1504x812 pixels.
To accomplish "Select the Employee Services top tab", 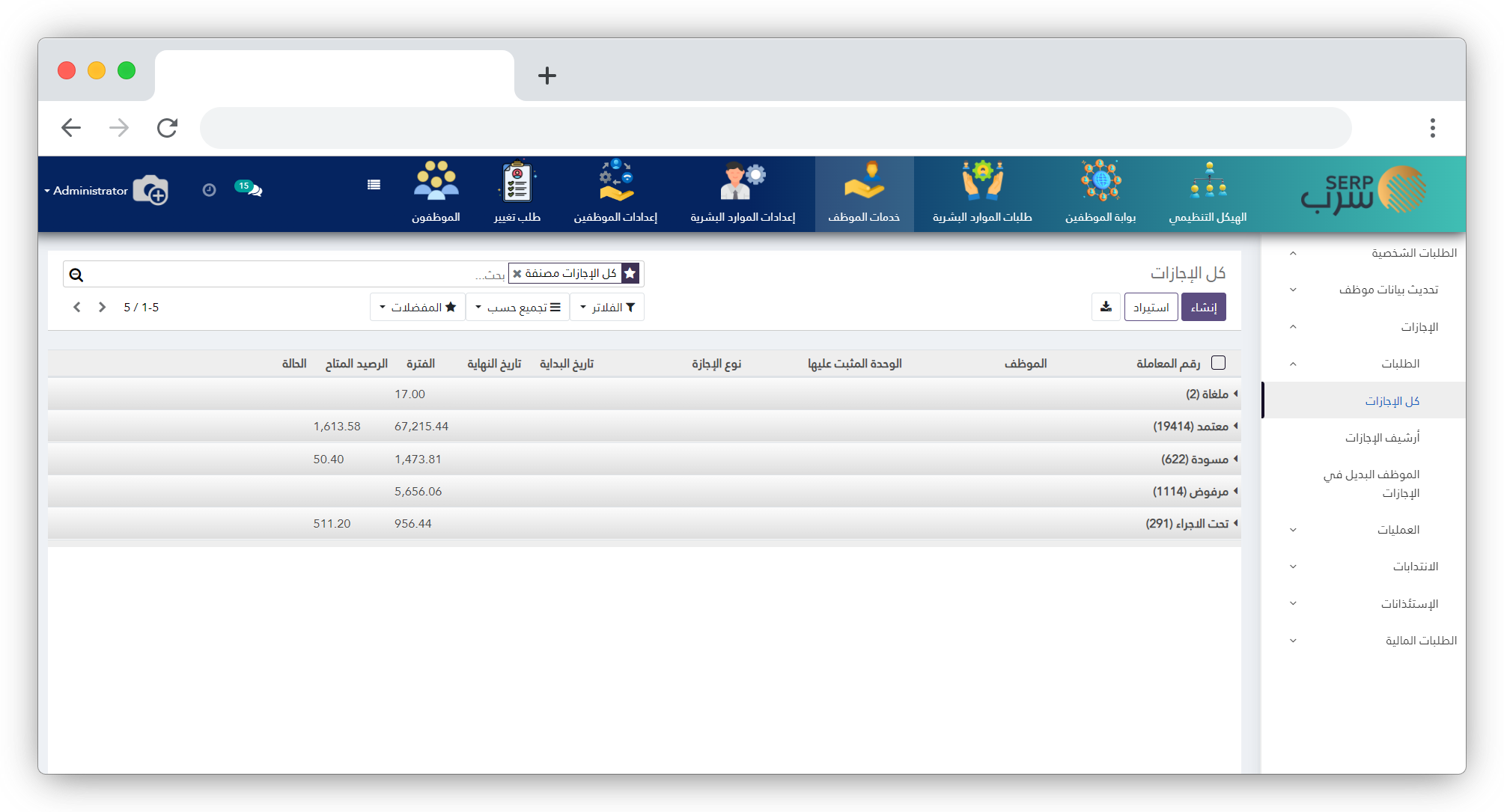I will click(864, 194).
